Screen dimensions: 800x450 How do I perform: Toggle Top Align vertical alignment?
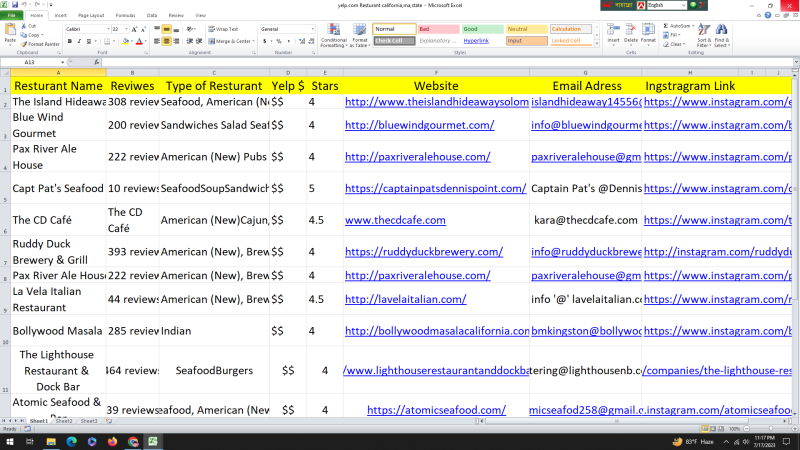[x=157, y=30]
